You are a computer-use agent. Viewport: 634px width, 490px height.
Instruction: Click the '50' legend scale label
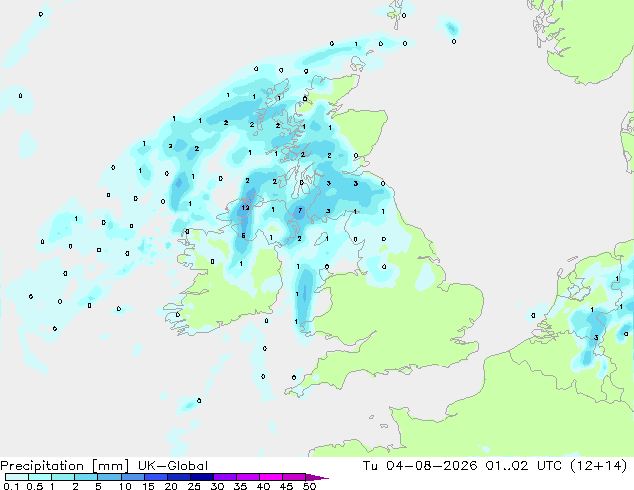309,486
